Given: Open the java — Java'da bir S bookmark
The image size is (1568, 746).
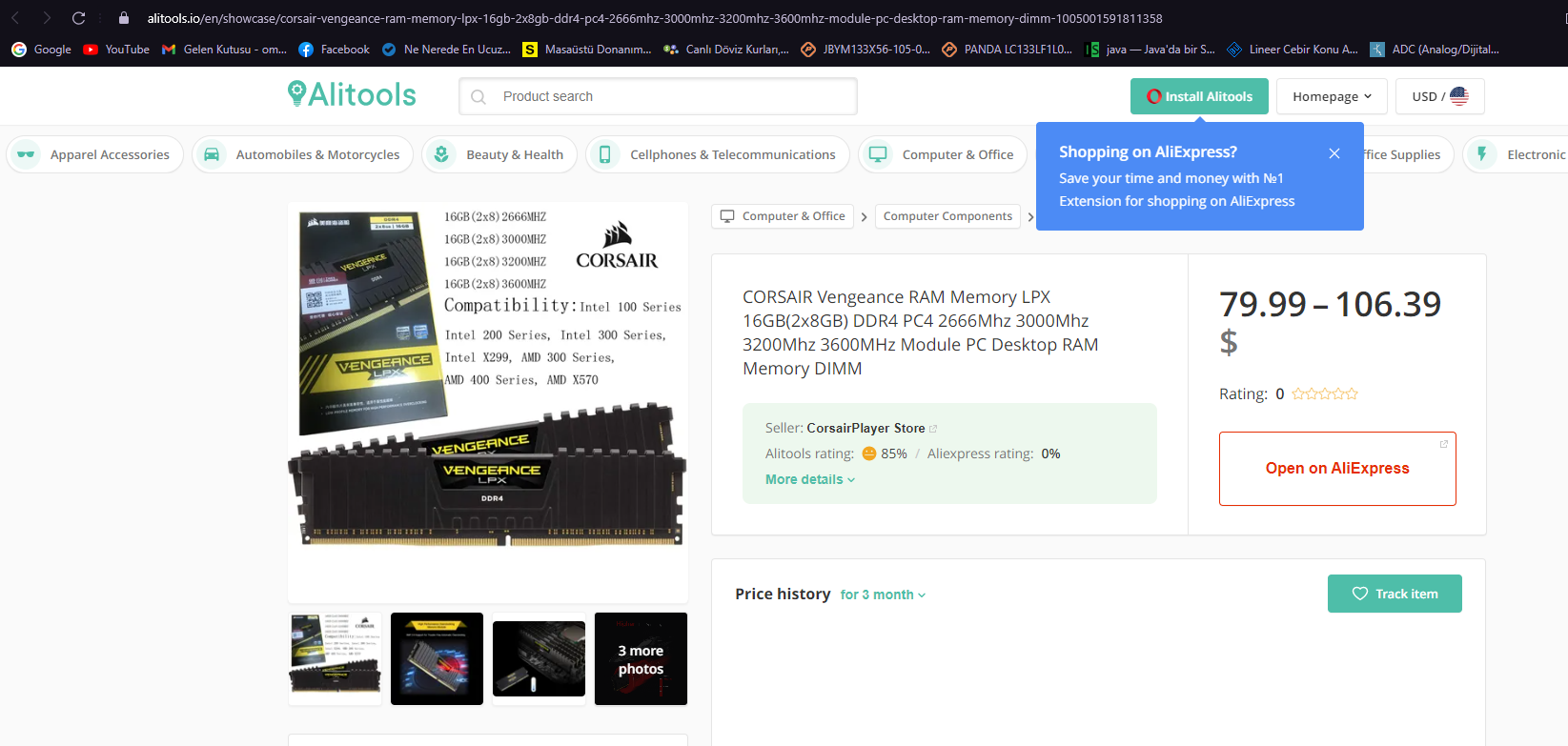Looking at the screenshot, I should coord(1150,50).
